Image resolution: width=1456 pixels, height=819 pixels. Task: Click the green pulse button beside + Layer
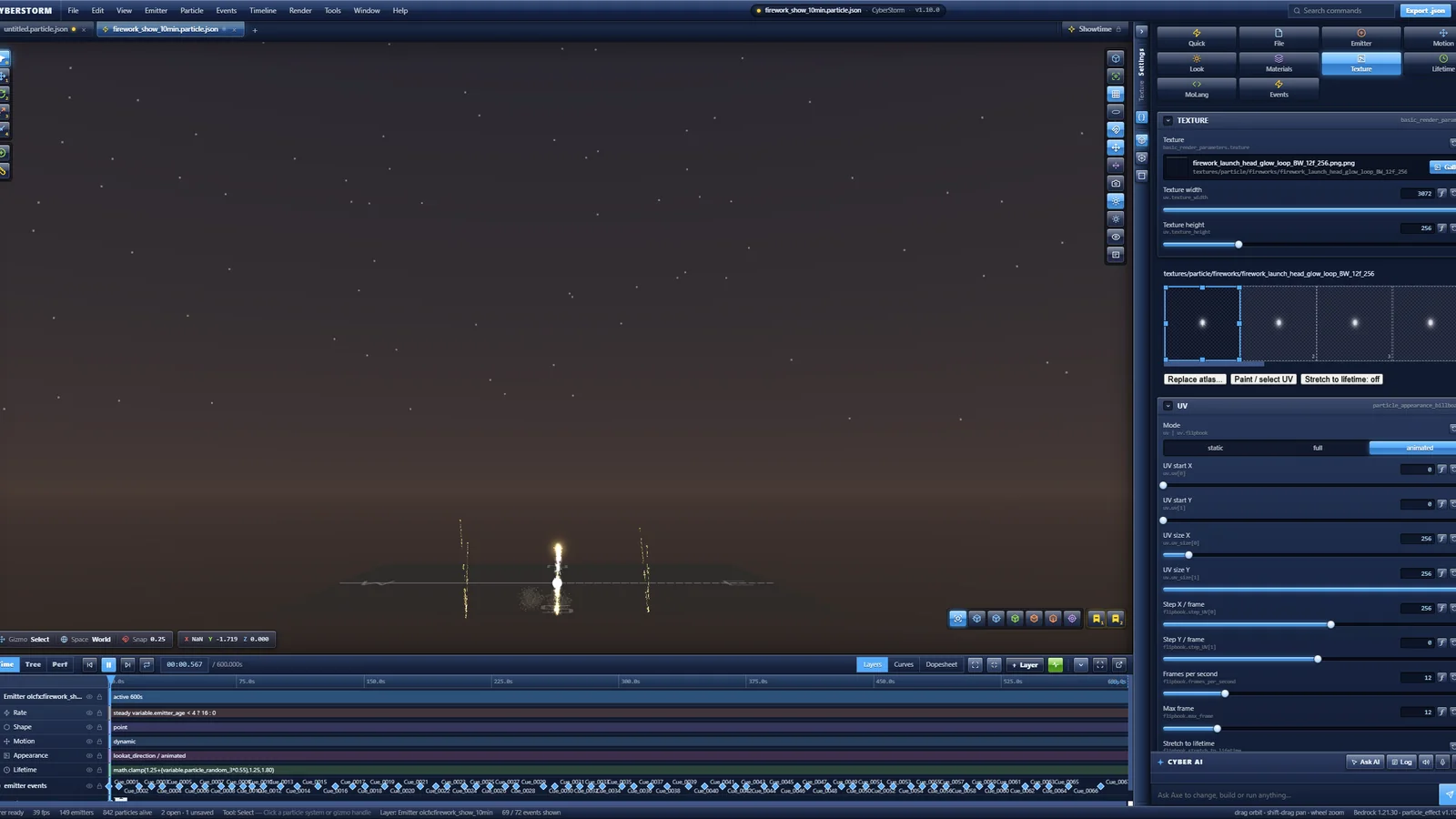[x=1056, y=664]
